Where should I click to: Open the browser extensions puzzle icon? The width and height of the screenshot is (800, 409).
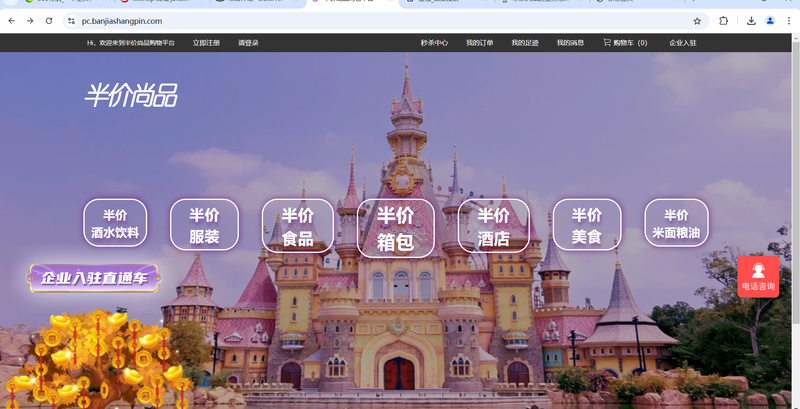723,21
